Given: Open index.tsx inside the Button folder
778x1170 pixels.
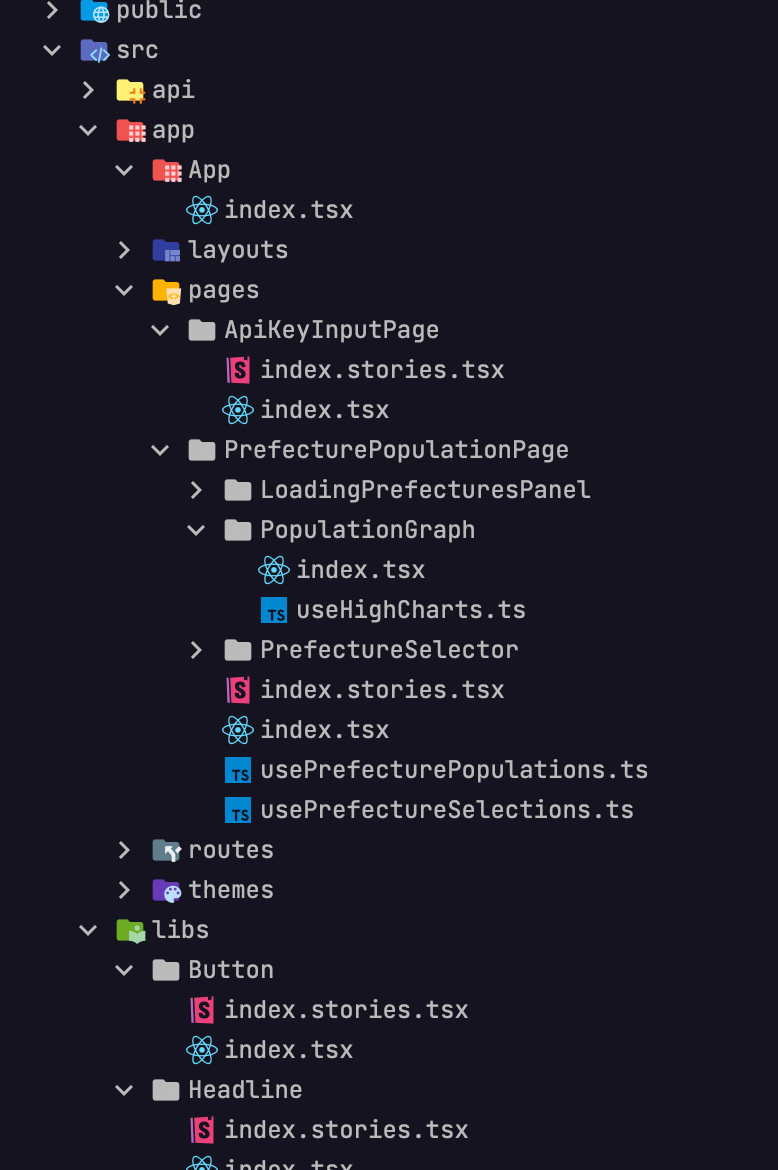Looking at the screenshot, I should pyautogui.click(x=289, y=1050).
